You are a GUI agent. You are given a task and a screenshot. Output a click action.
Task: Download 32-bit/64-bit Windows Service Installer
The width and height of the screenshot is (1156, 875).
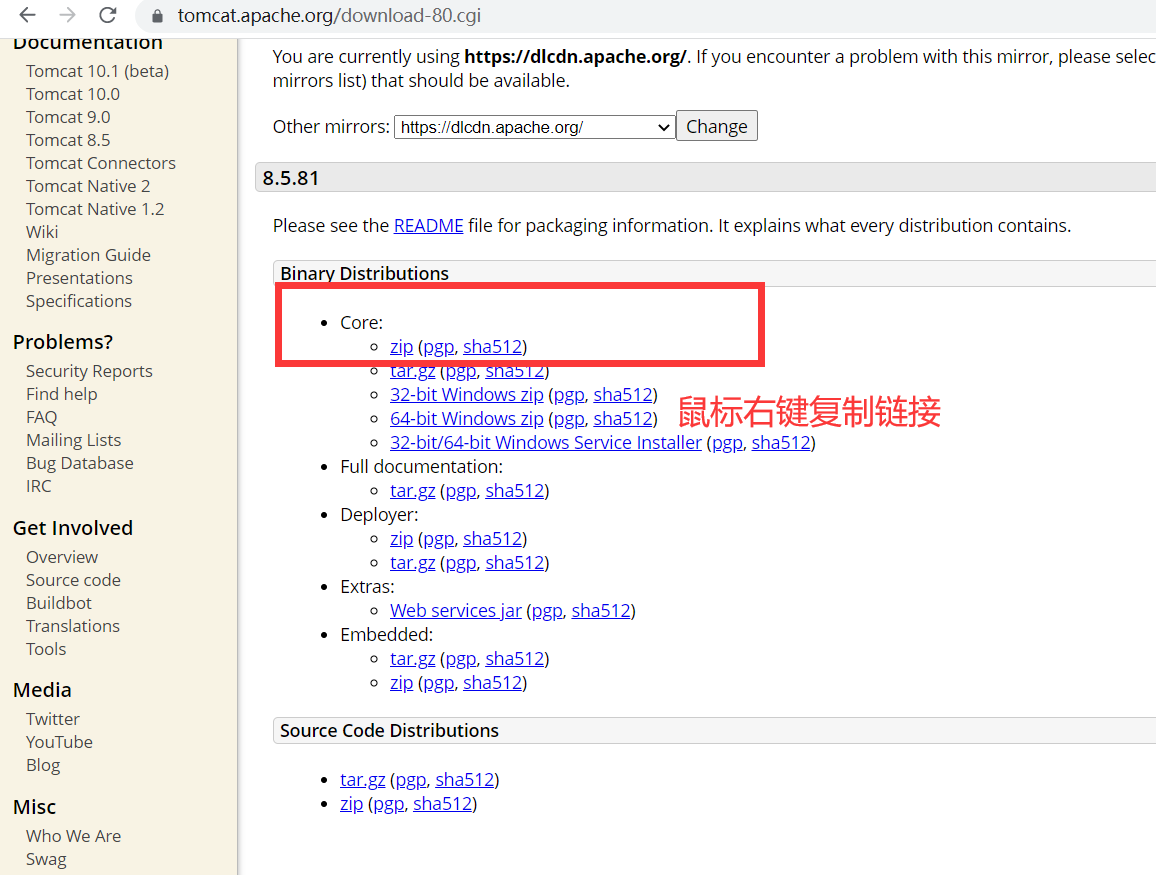click(x=546, y=442)
